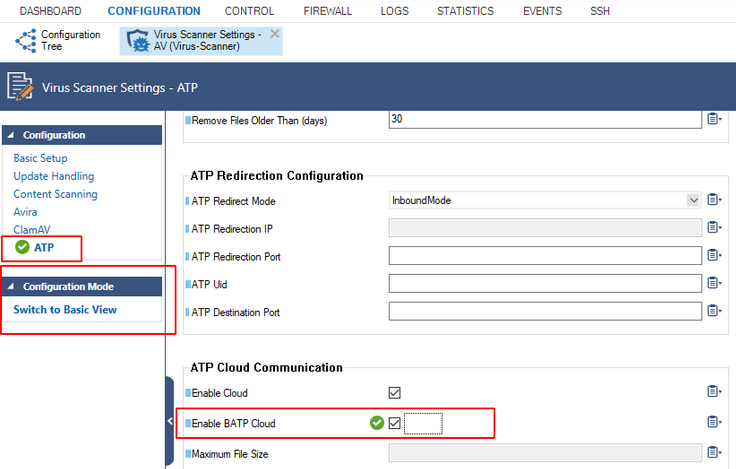Image resolution: width=736 pixels, height=469 pixels.
Task: Collapse the Configuration Mode section
Action: coord(11,286)
